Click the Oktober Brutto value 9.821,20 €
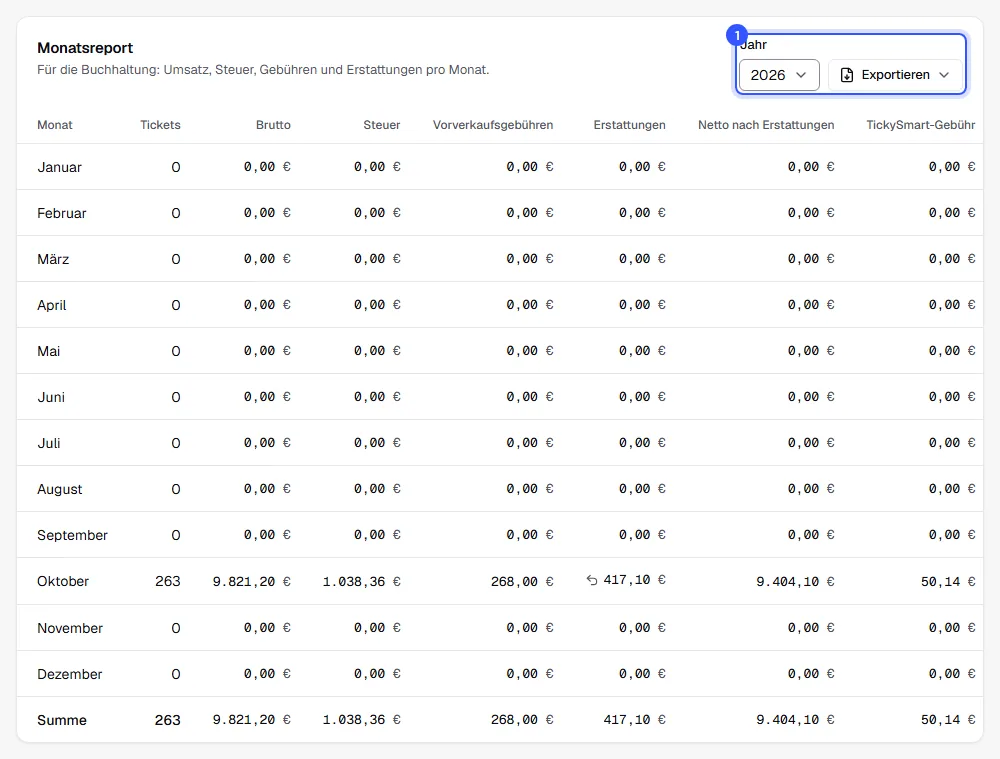1000x759 pixels. coord(251,581)
